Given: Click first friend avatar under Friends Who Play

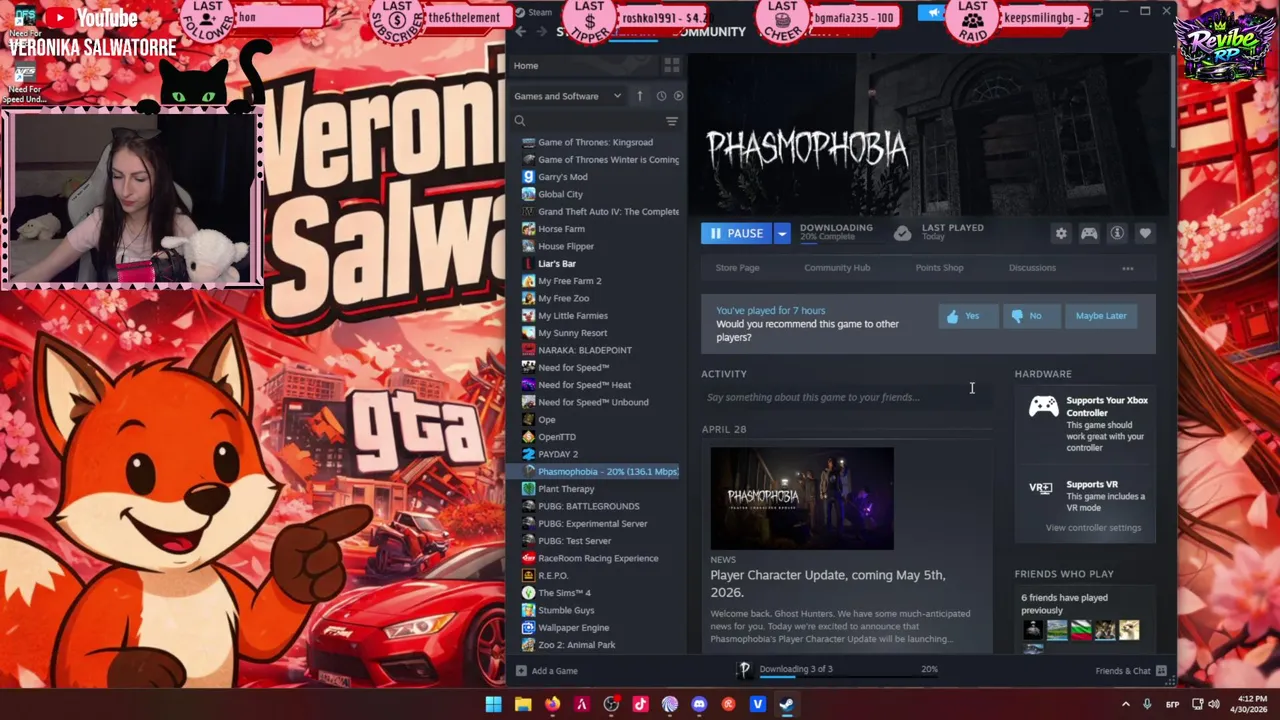Looking at the screenshot, I should [x=1033, y=630].
